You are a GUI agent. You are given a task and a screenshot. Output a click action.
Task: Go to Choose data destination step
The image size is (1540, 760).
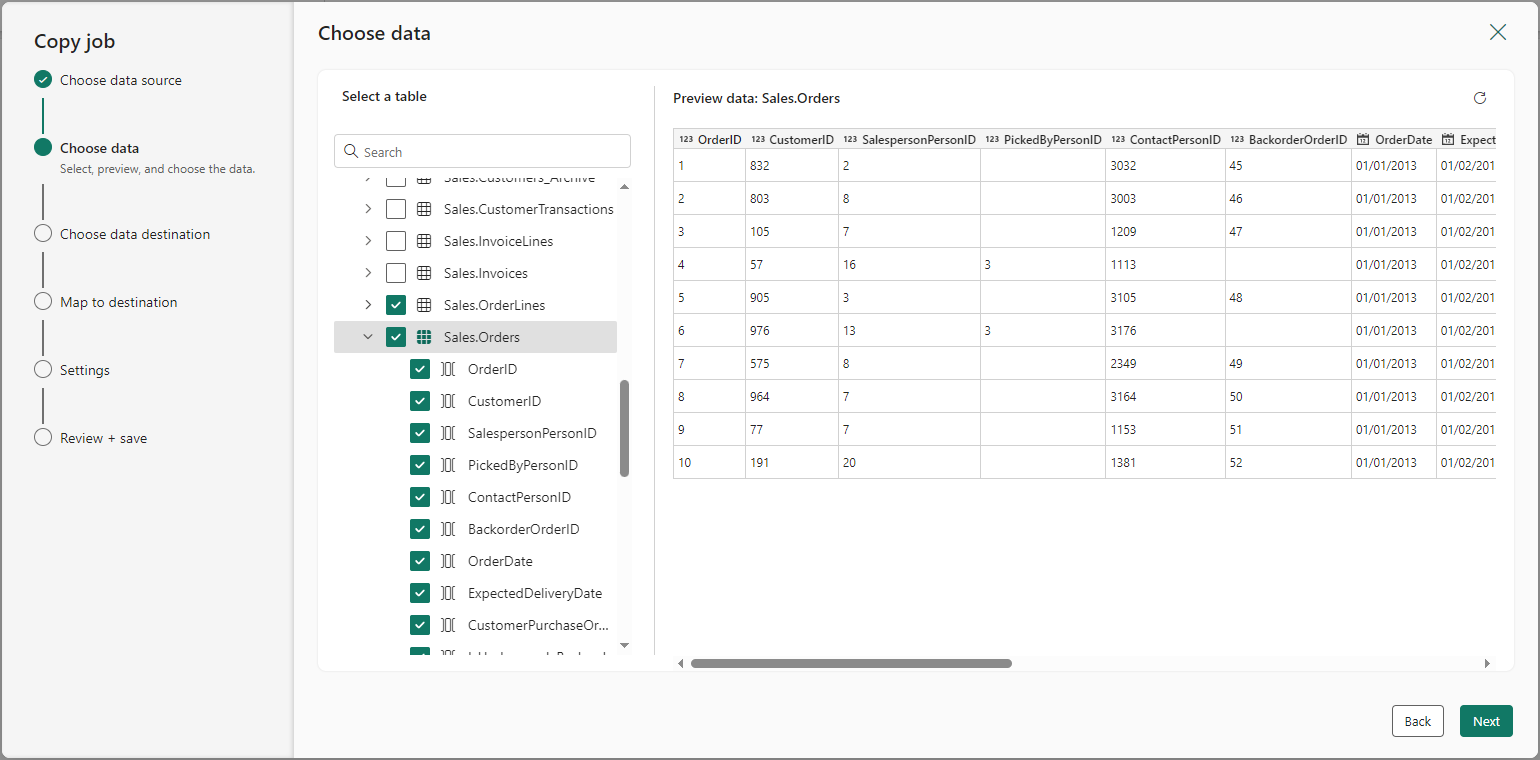pyautogui.click(x=135, y=234)
